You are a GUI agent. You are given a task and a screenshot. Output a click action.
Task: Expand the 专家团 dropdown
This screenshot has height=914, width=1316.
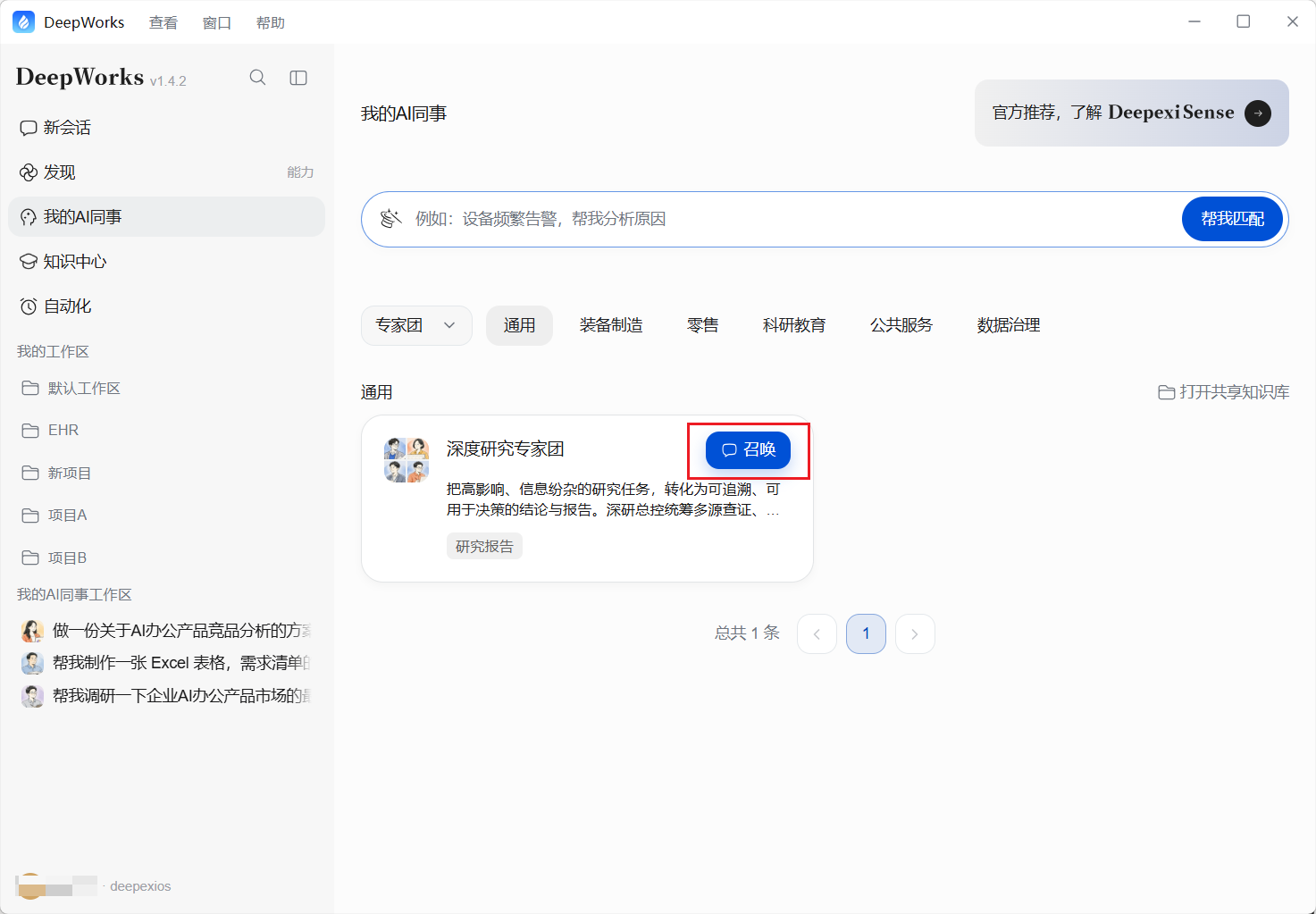tap(416, 325)
